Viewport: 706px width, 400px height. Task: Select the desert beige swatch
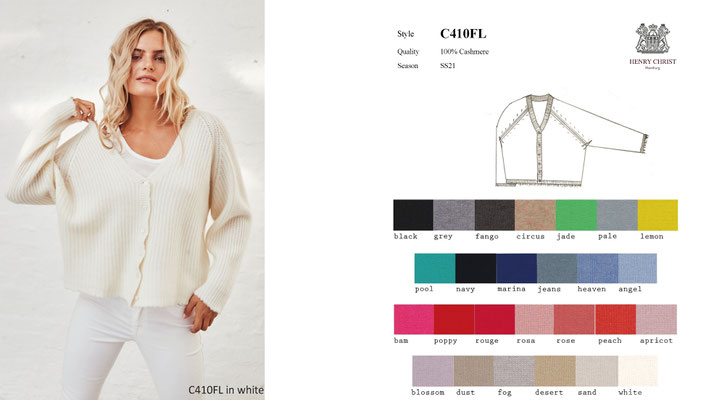coord(555,371)
